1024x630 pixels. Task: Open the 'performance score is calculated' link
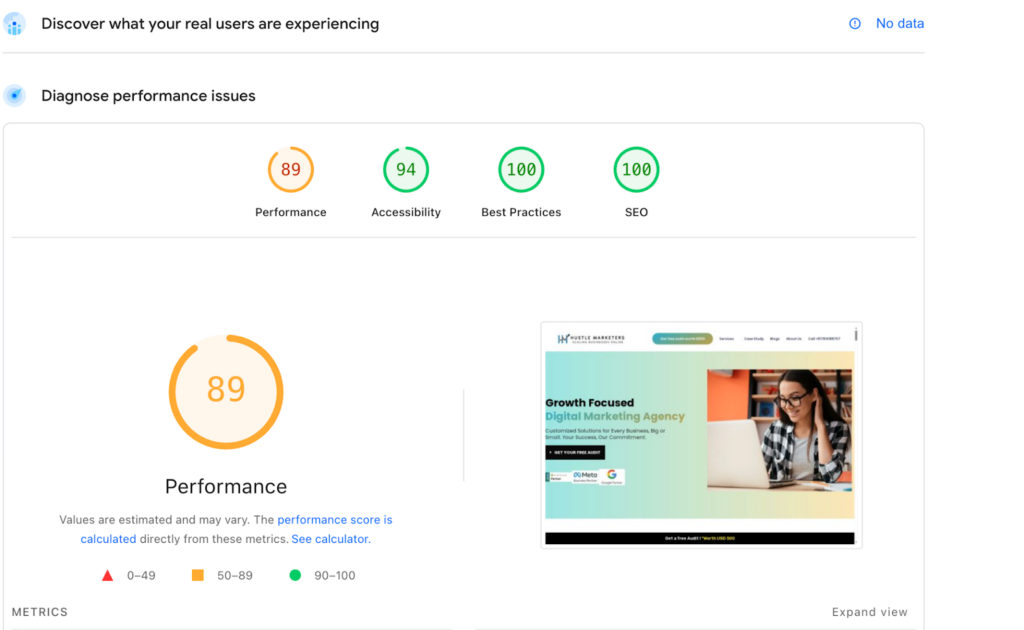click(x=335, y=520)
